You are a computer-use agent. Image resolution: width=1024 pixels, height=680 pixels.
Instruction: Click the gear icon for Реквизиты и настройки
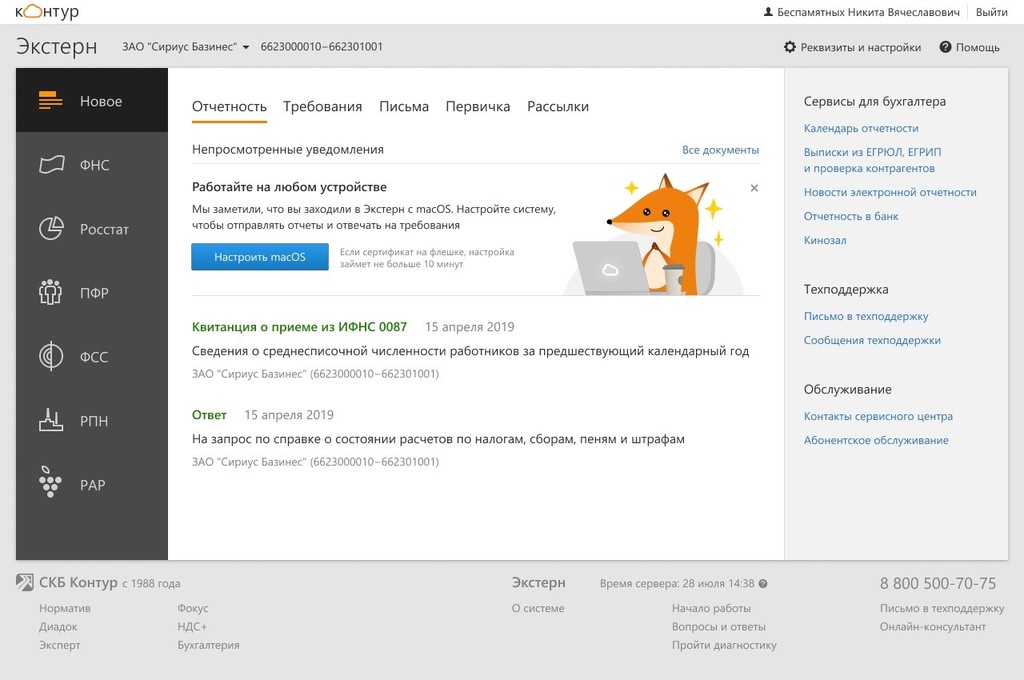click(x=790, y=47)
